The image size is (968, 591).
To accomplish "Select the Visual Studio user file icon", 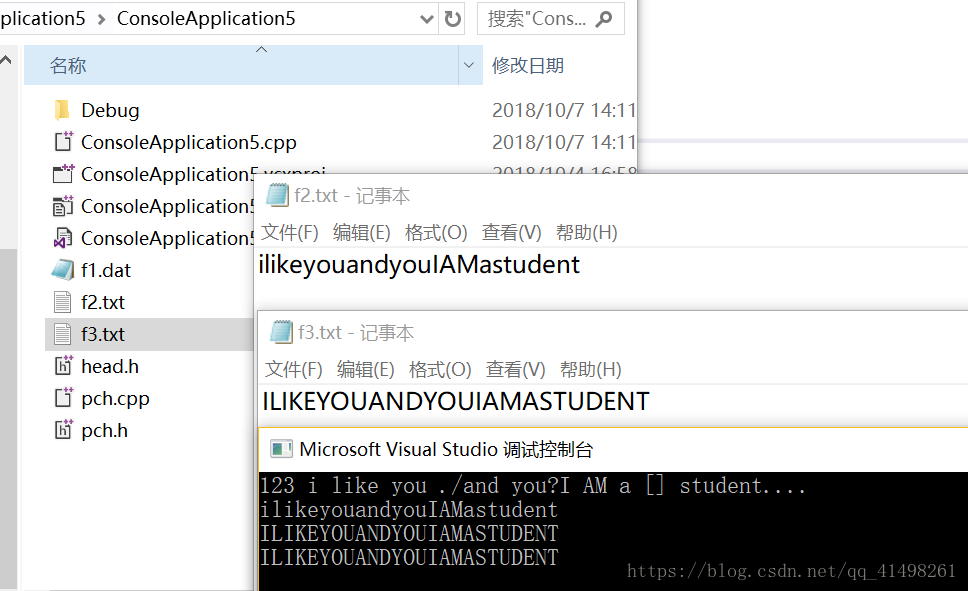I will 63,238.
